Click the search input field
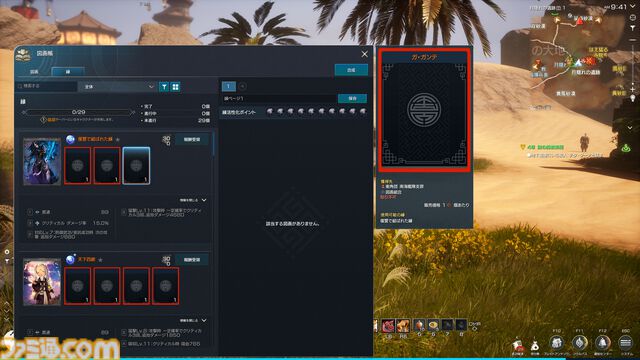 coord(47,87)
